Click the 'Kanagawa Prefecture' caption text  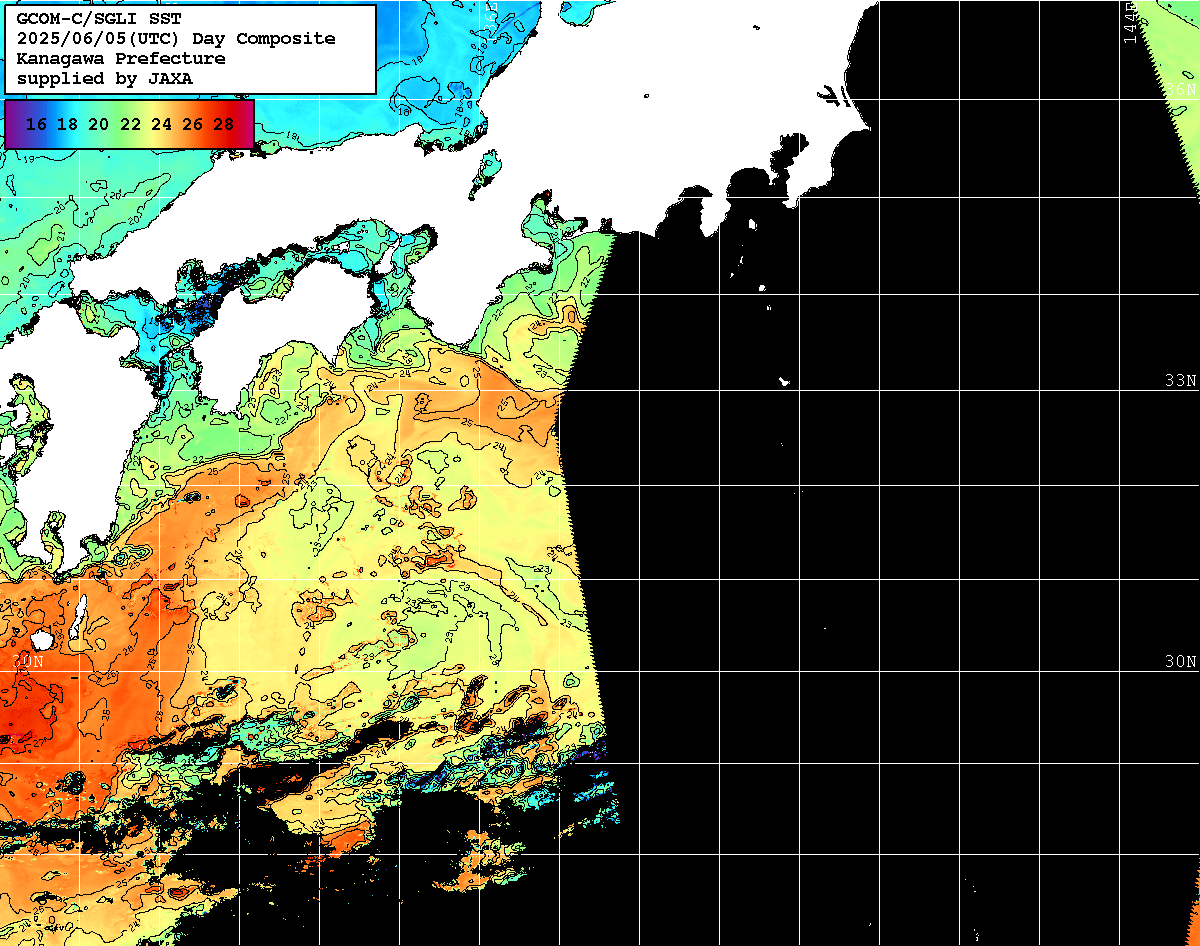[121, 58]
